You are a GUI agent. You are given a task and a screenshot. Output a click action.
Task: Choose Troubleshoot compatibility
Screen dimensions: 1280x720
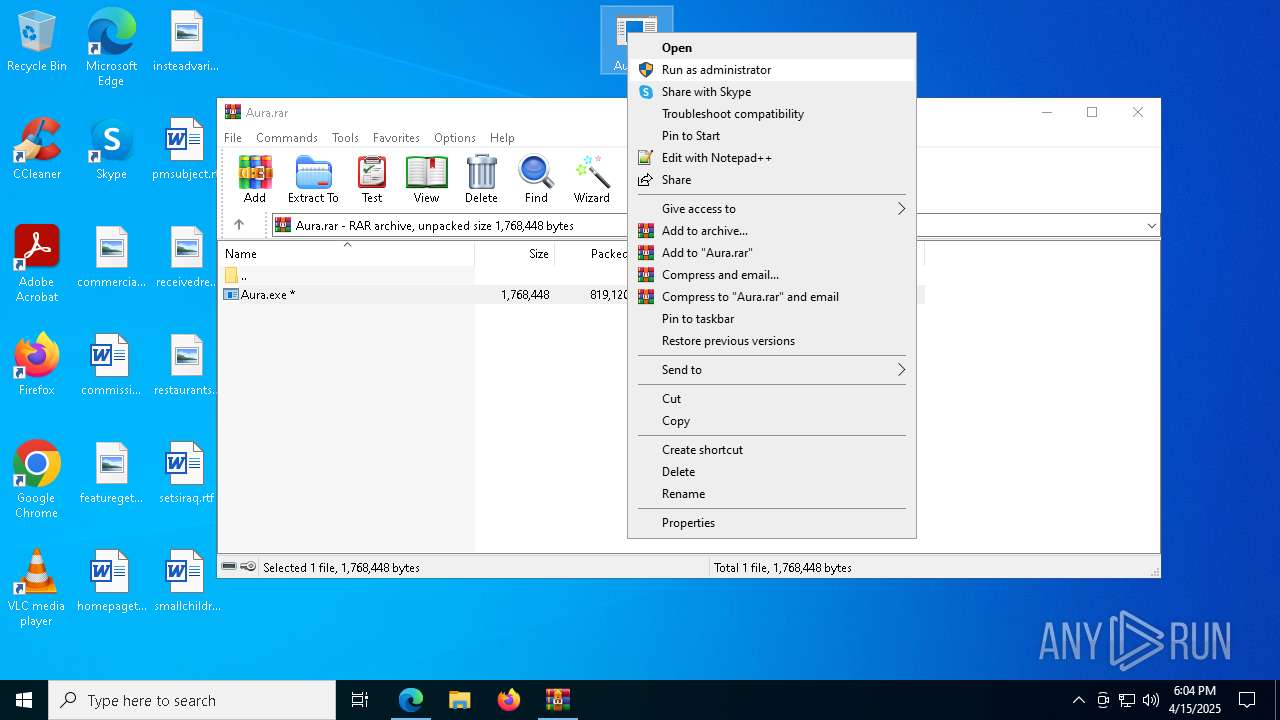pos(771,114)
